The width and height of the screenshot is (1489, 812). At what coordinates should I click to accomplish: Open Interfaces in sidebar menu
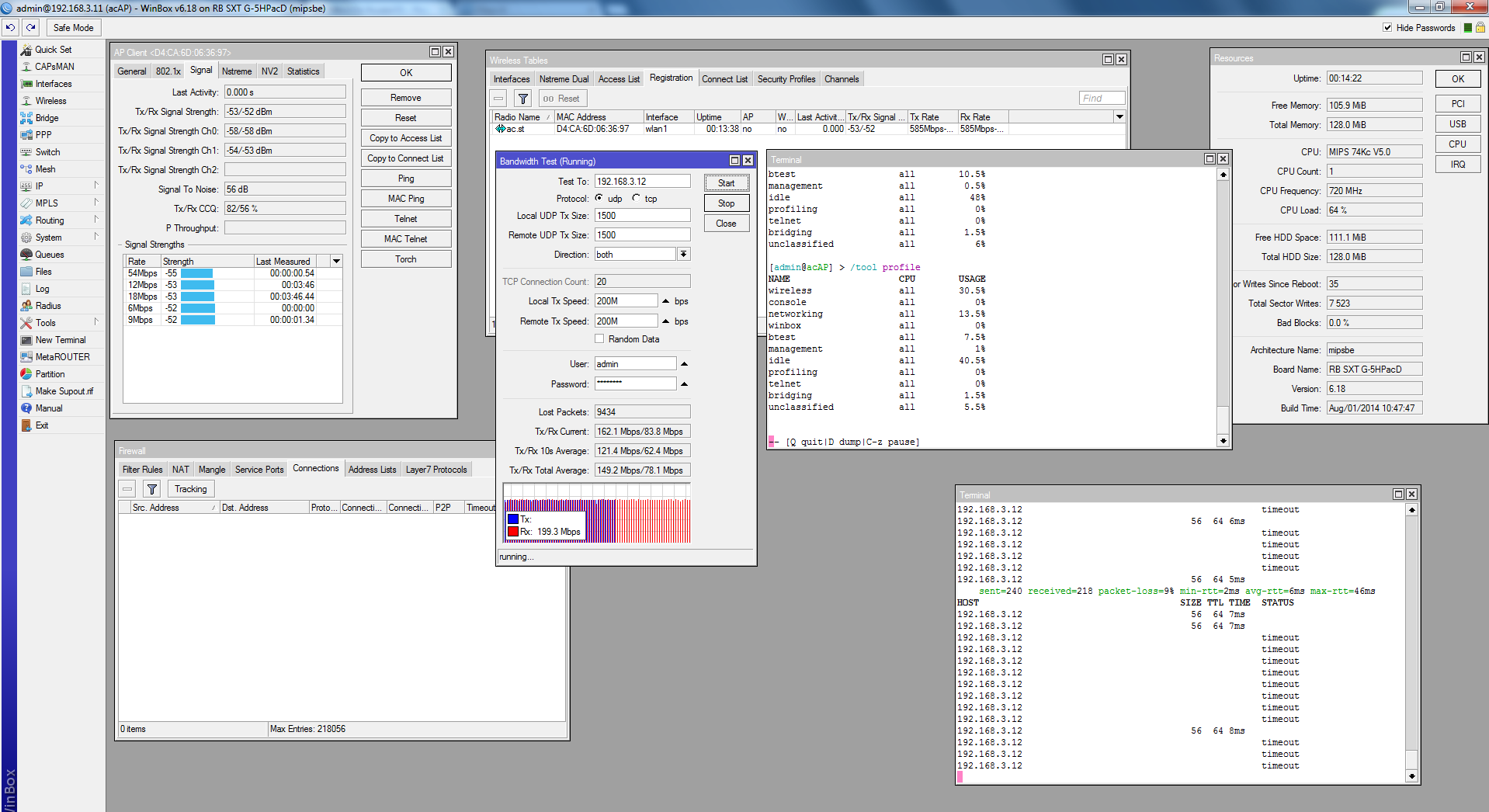(54, 84)
